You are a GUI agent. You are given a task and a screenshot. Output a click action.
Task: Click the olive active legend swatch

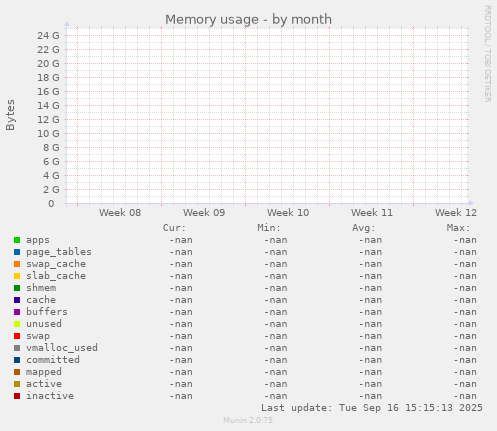coord(17,384)
